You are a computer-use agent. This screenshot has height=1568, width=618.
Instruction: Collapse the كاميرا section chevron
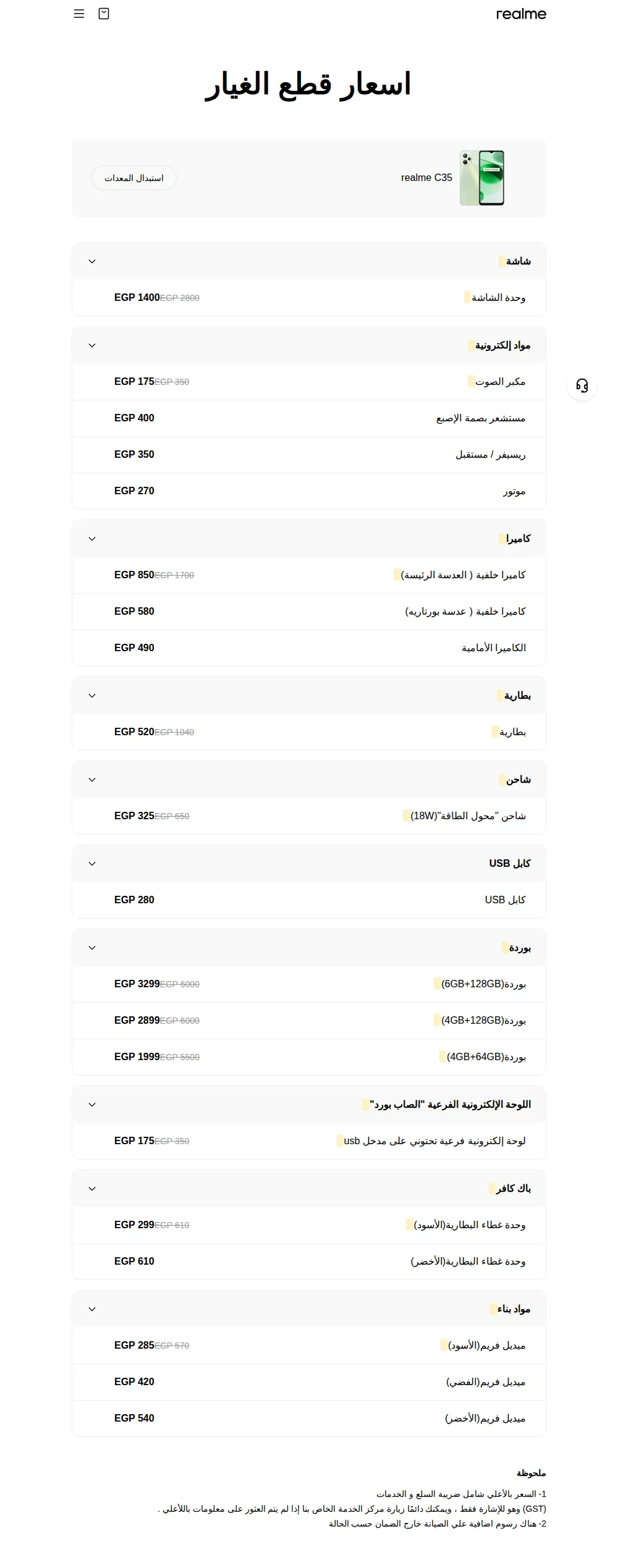coord(92,539)
